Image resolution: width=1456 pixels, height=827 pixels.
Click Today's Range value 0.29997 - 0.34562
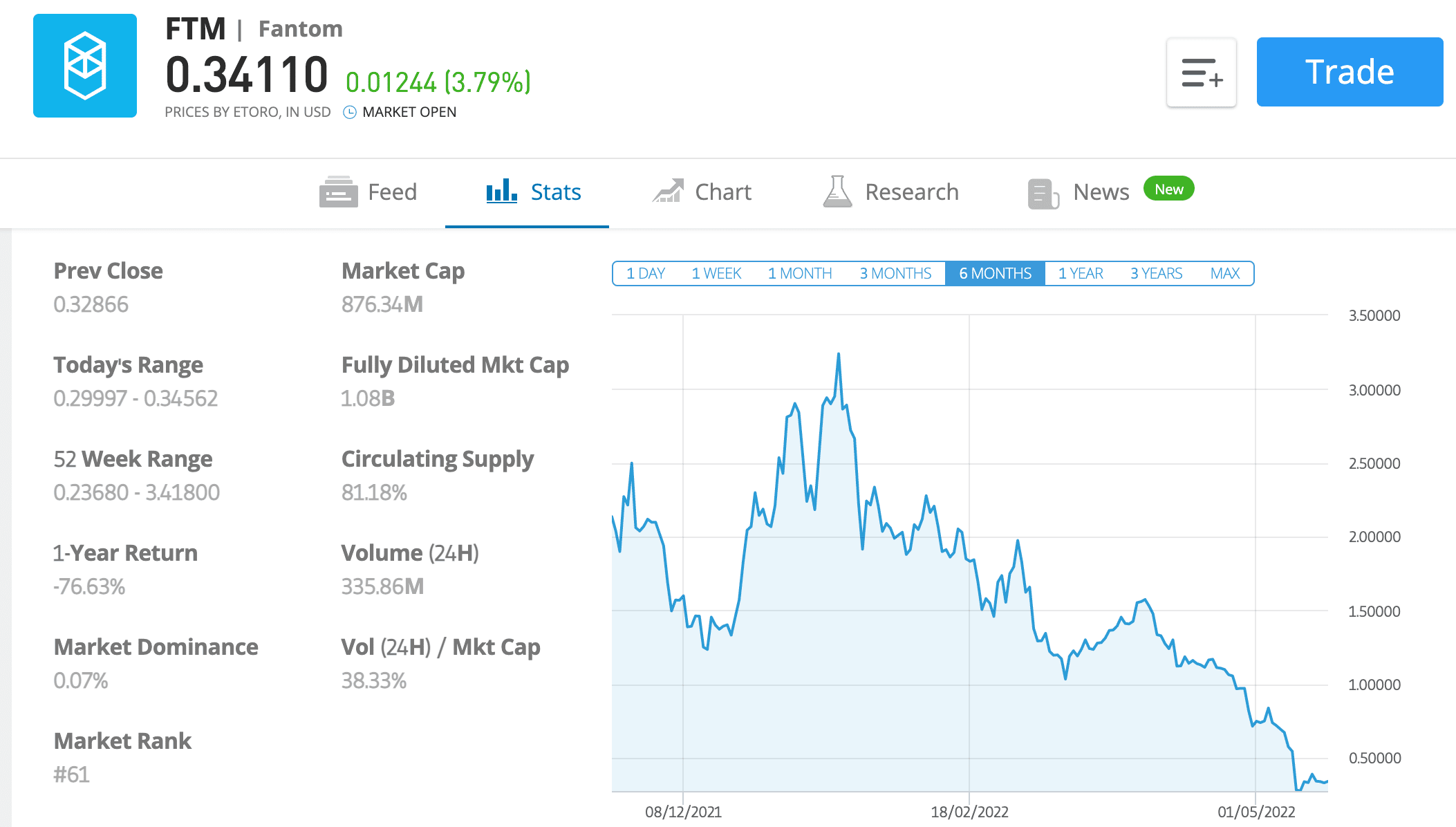click(x=136, y=398)
